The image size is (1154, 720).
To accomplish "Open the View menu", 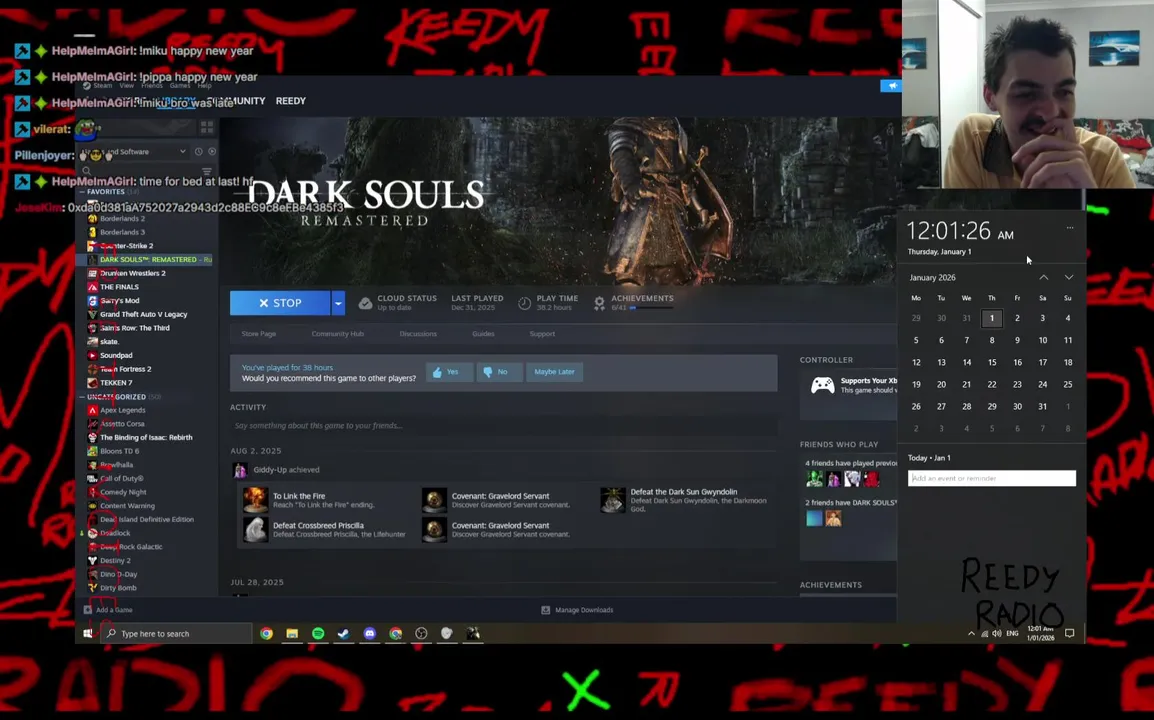I will [127, 85].
